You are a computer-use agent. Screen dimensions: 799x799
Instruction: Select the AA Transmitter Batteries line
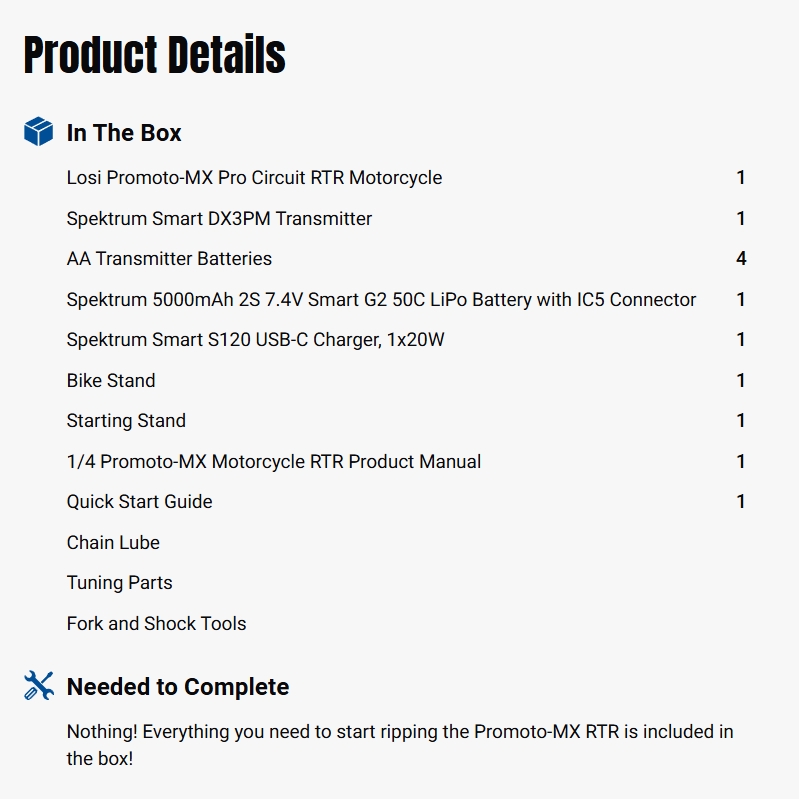click(169, 259)
